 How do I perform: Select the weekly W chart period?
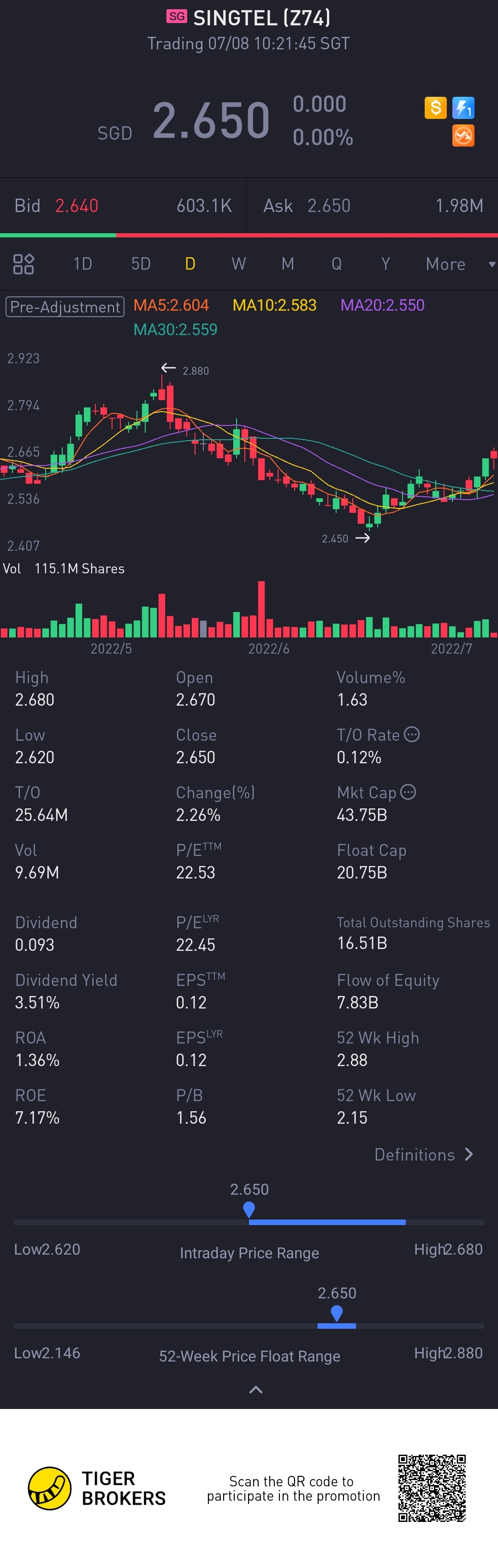tap(239, 264)
